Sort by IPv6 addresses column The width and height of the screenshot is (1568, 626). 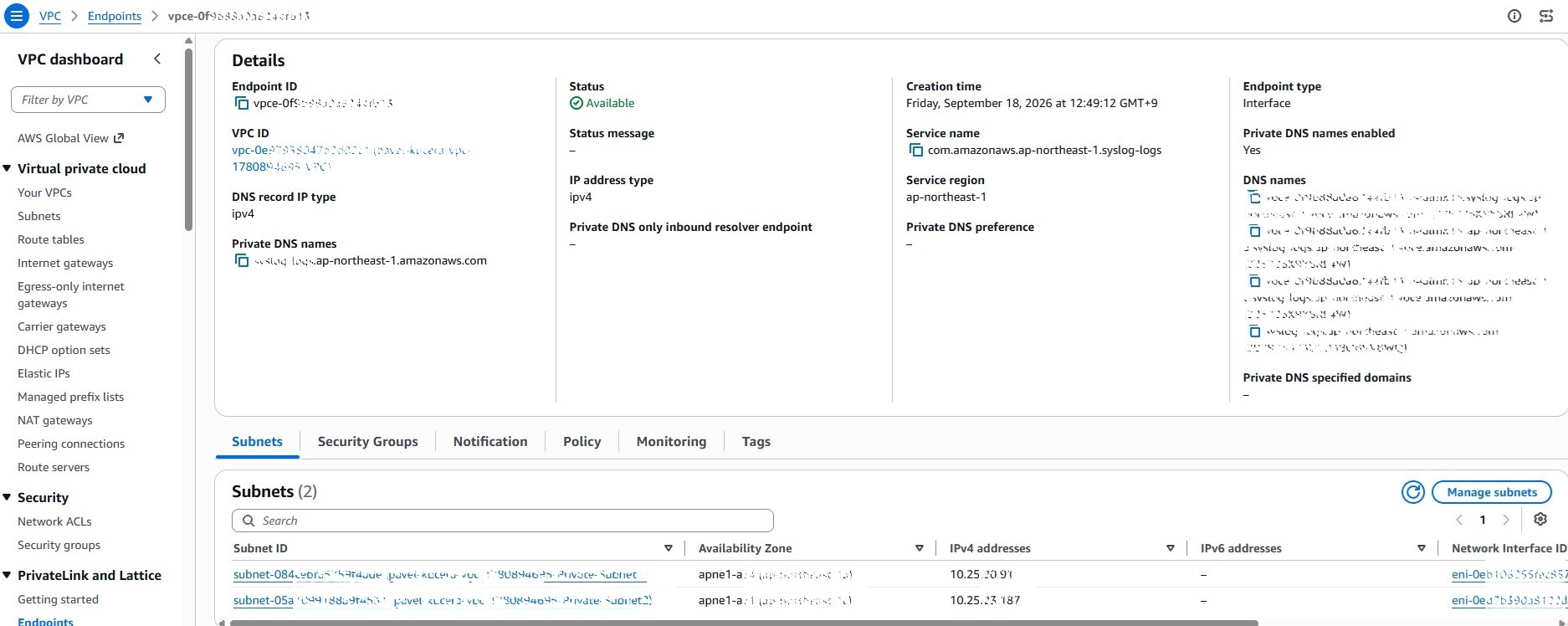click(1421, 548)
